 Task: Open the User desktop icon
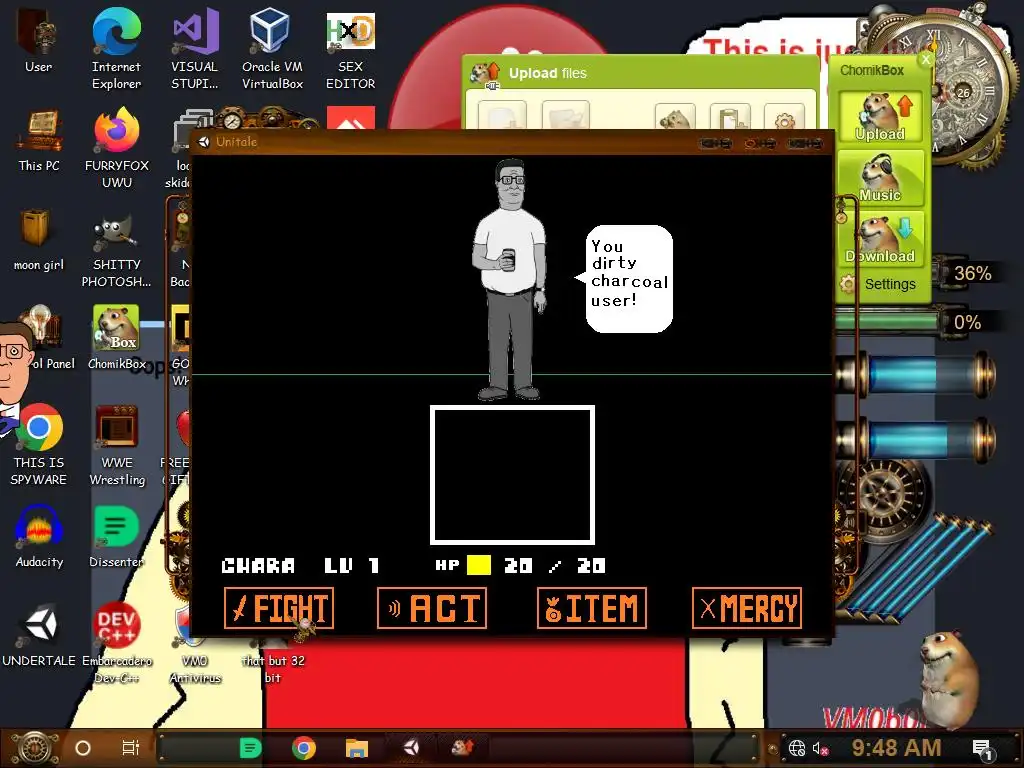pyautogui.click(x=38, y=41)
